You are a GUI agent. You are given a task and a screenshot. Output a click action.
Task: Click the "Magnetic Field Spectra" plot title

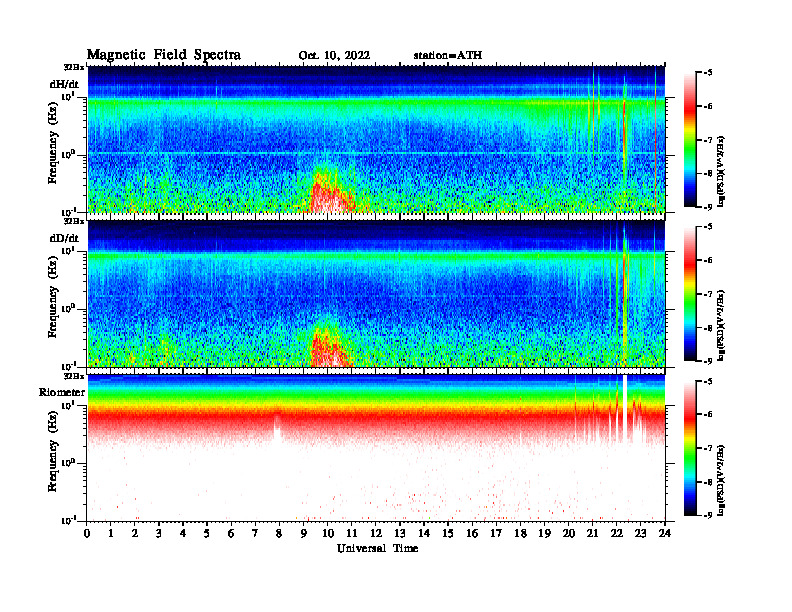pyautogui.click(x=164, y=55)
